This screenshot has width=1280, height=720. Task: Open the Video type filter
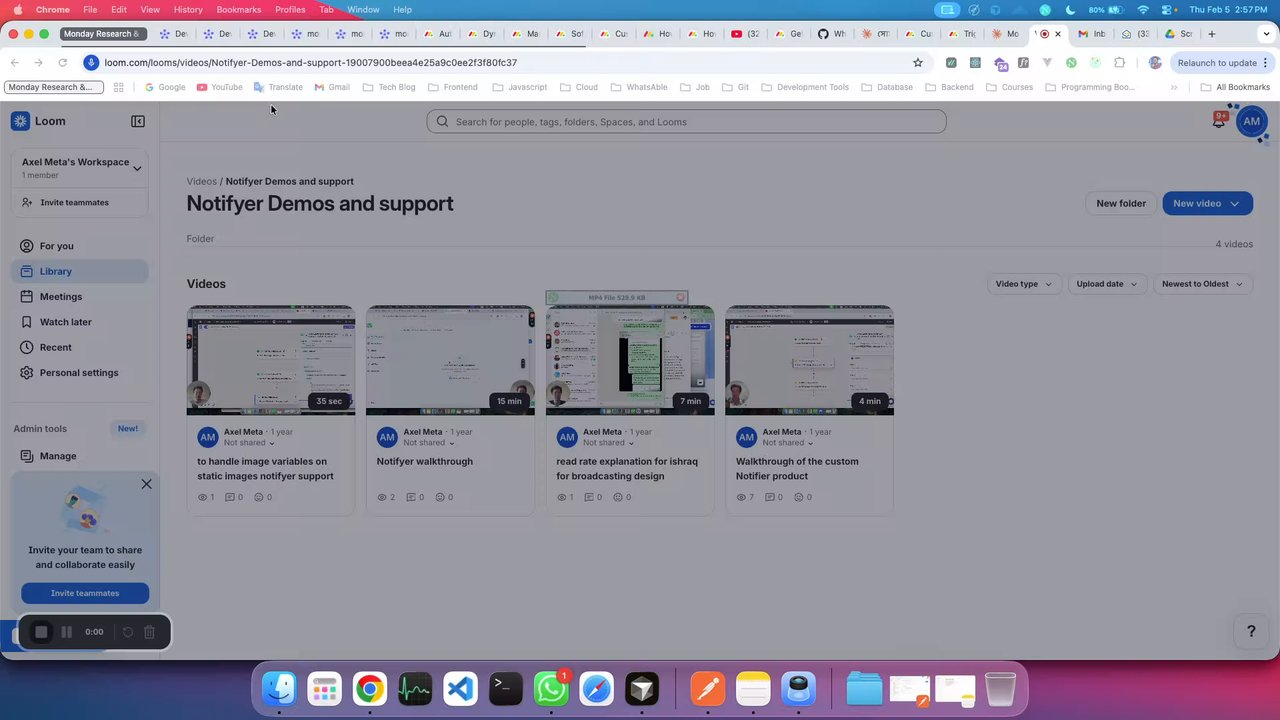coord(1023,284)
